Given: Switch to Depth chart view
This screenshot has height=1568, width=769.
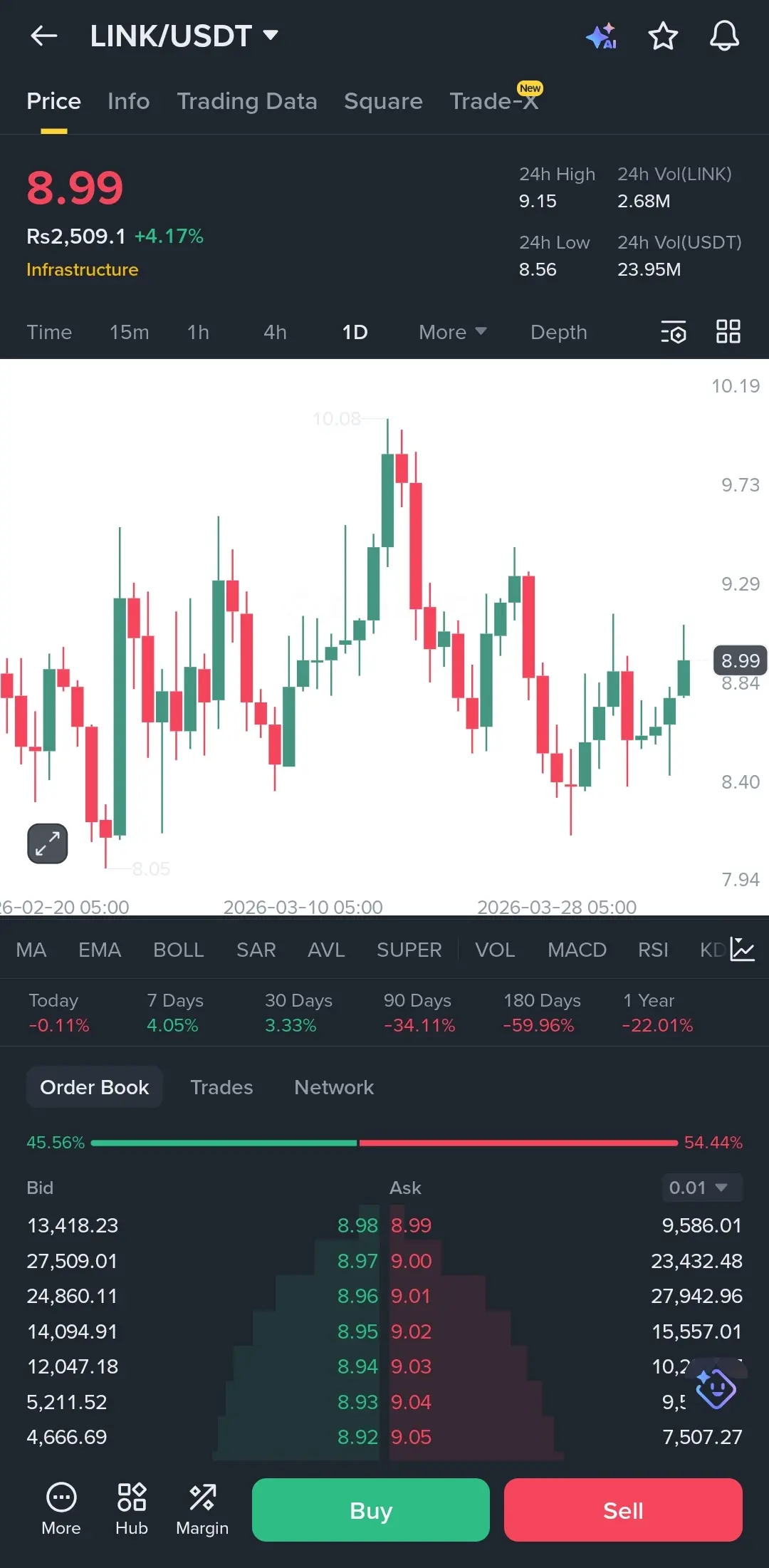Looking at the screenshot, I should pos(558,332).
